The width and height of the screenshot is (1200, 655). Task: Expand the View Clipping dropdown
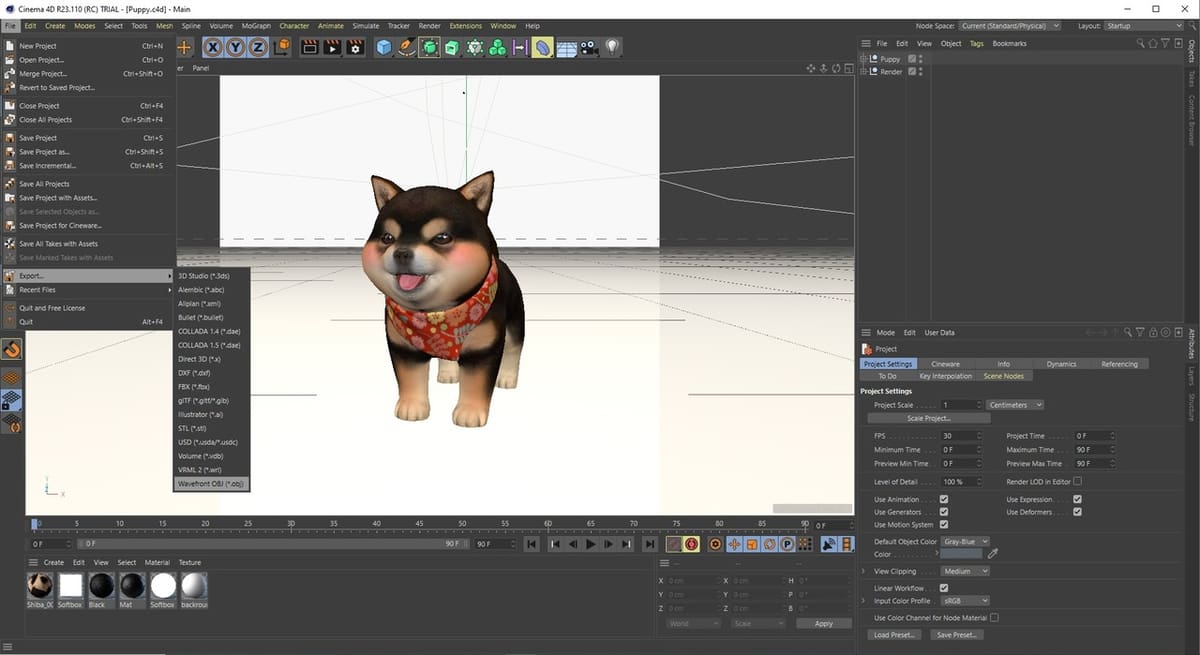[x=965, y=571]
